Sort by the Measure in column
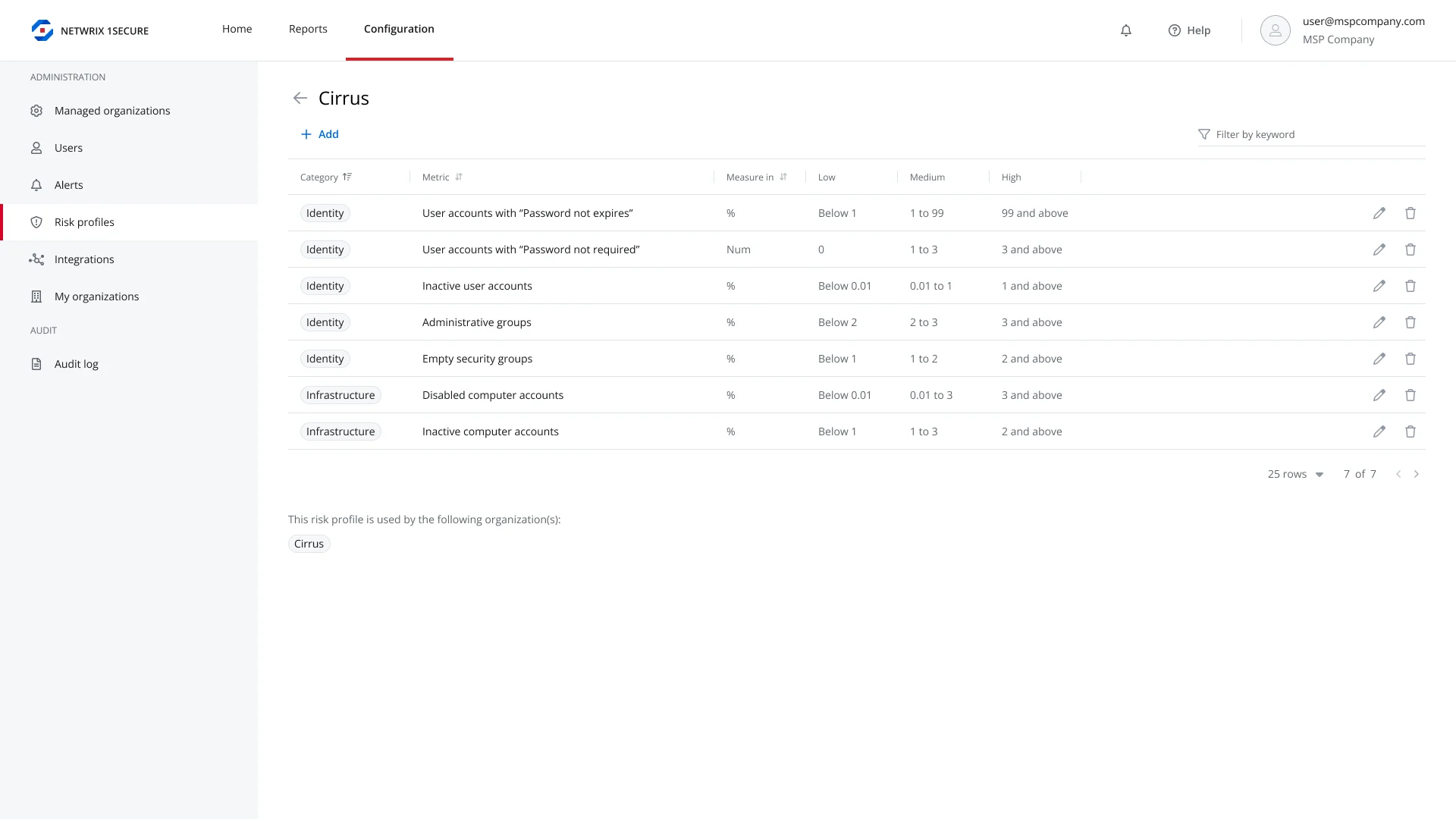This screenshot has width=1456, height=819. (x=757, y=177)
